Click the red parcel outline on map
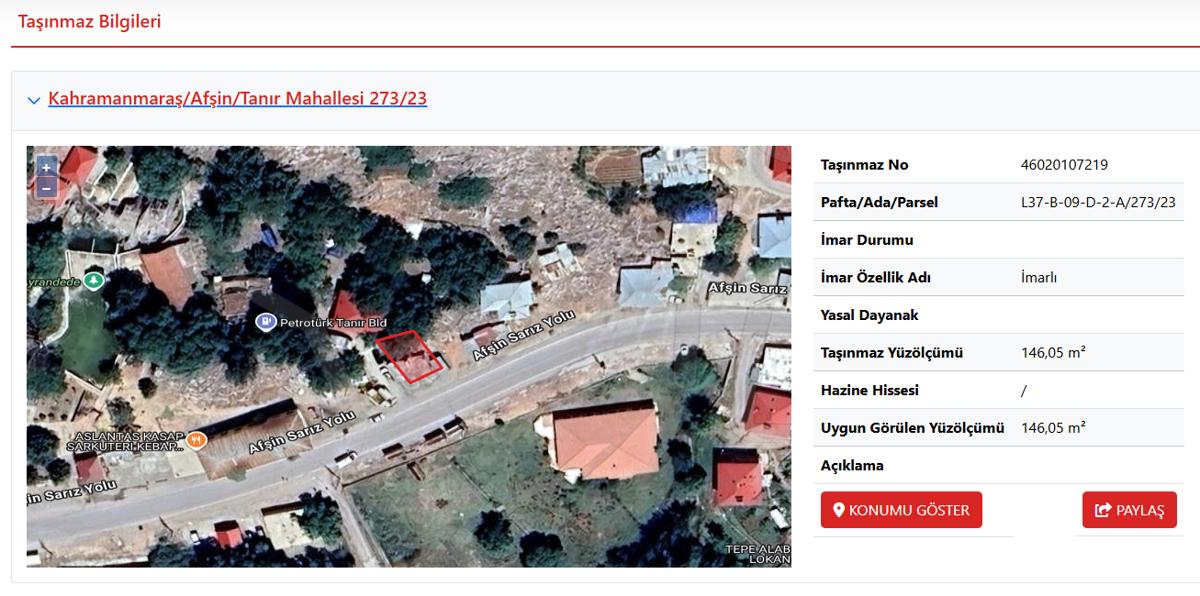Screen dimensions: 1200x596 click(x=409, y=355)
